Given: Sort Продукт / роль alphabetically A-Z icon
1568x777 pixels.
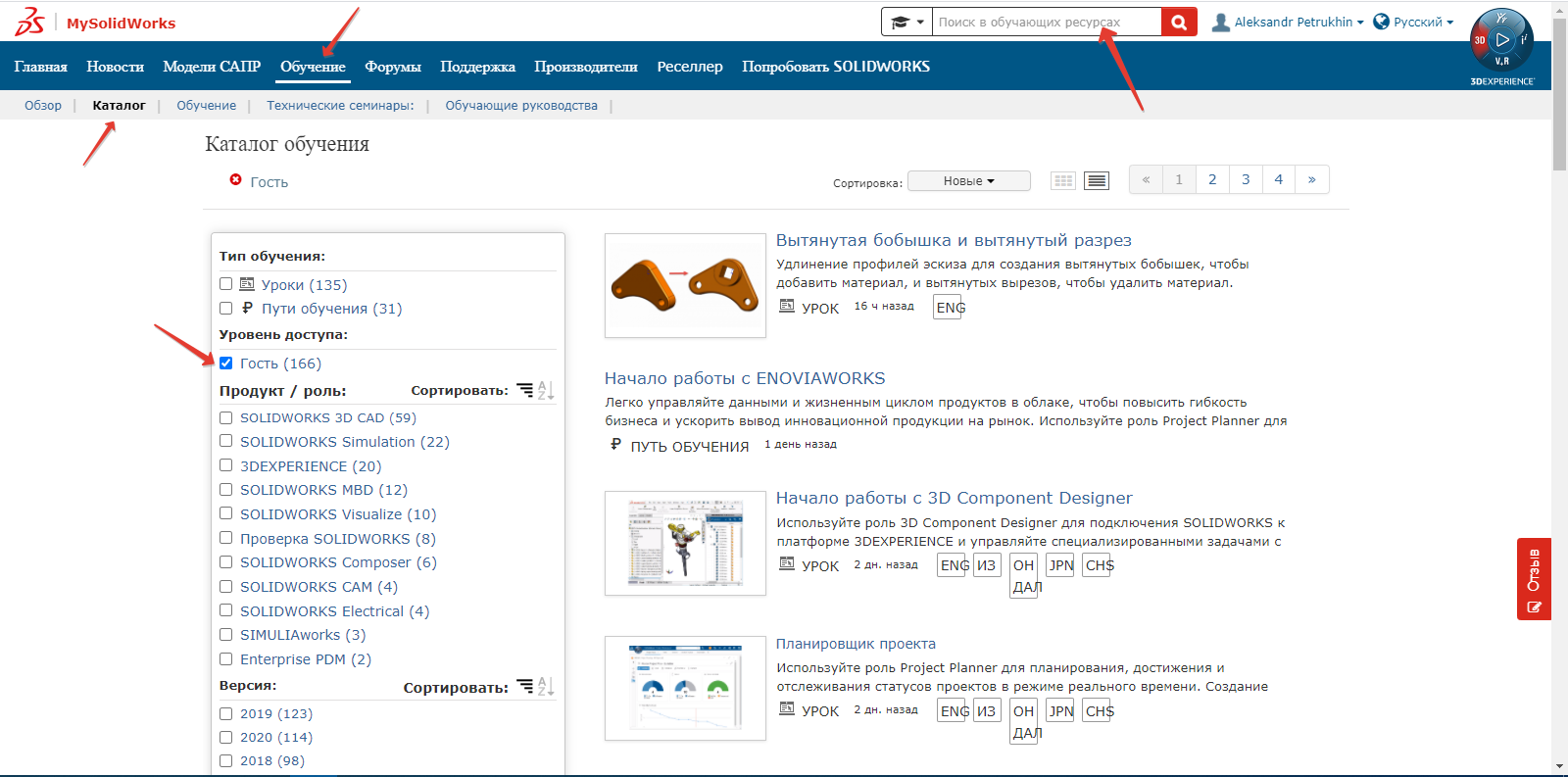Looking at the screenshot, I should pos(546,390).
